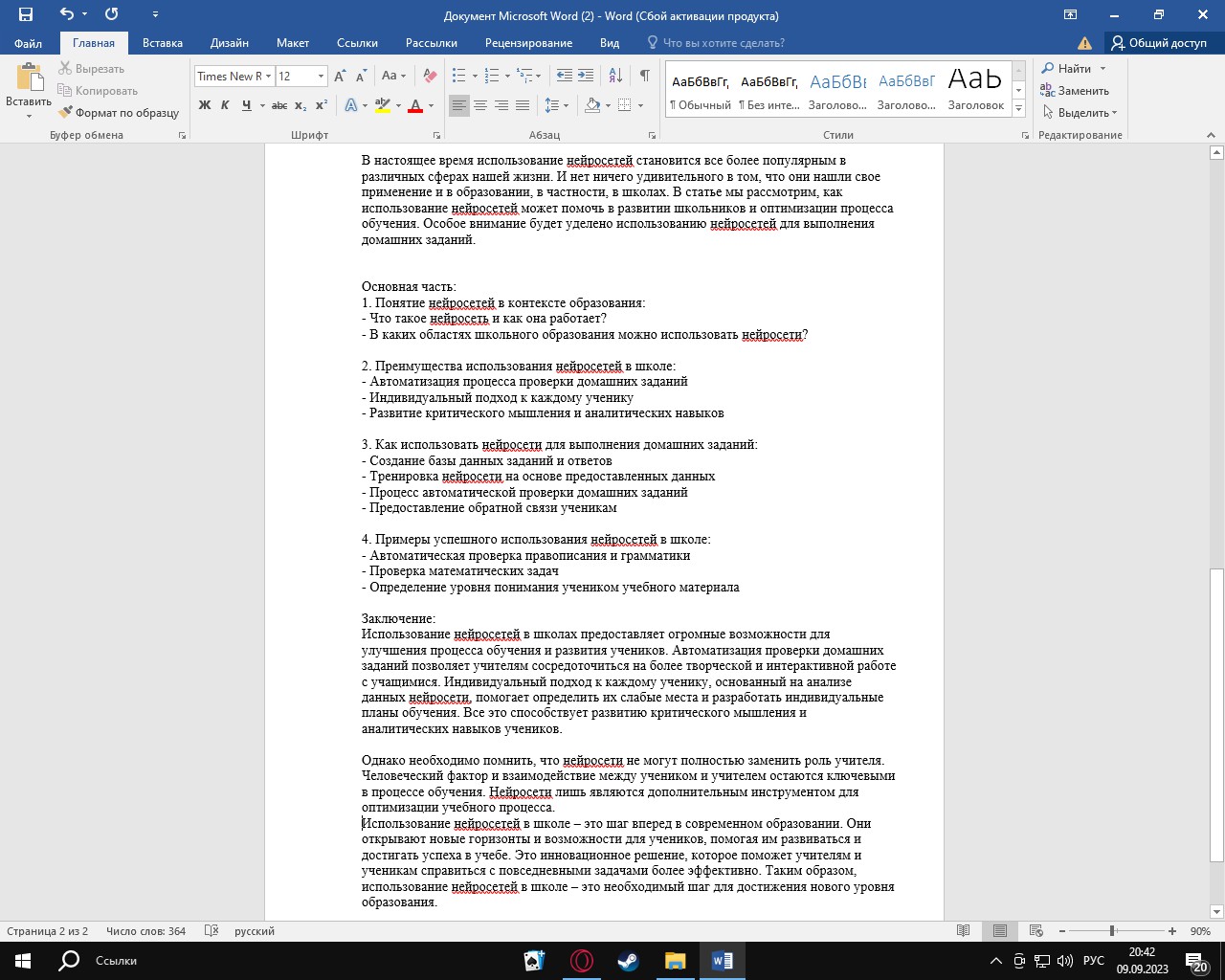Toggle italic formatting (К)
The height and width of the screenshot is (980, 1225).
(x=225, y=105)
